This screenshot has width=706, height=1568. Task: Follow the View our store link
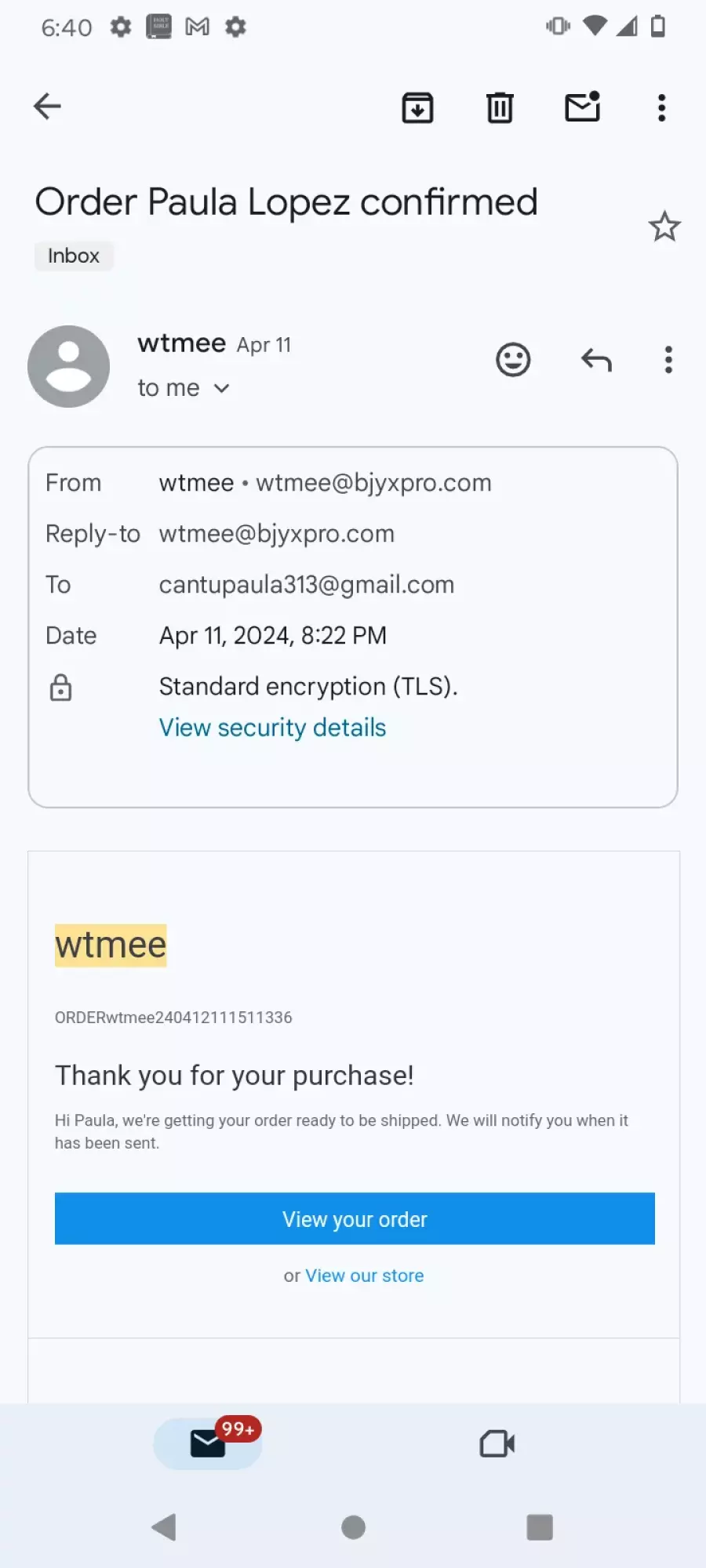(364, 1276)
